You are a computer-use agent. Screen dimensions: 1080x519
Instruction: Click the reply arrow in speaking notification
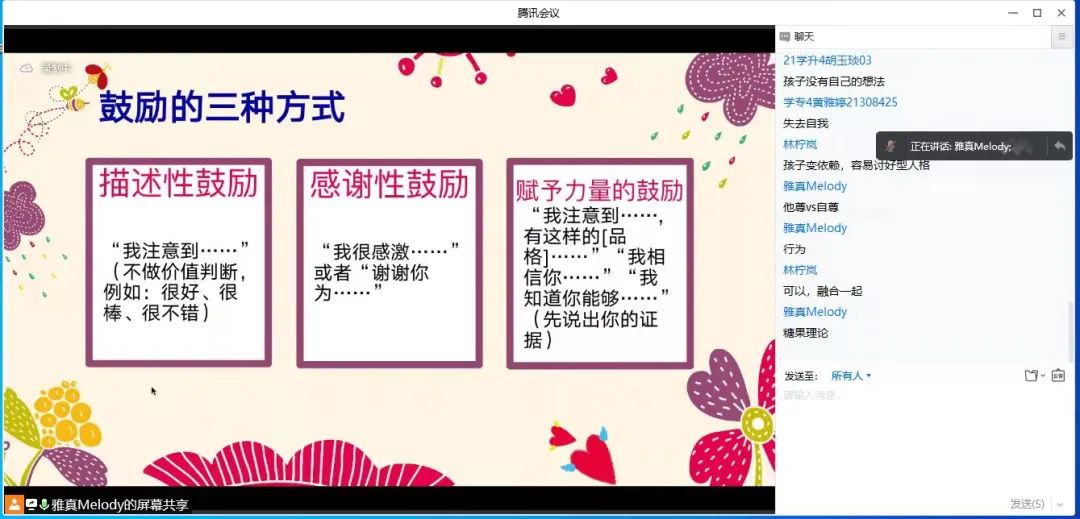tap(1059, 146)
